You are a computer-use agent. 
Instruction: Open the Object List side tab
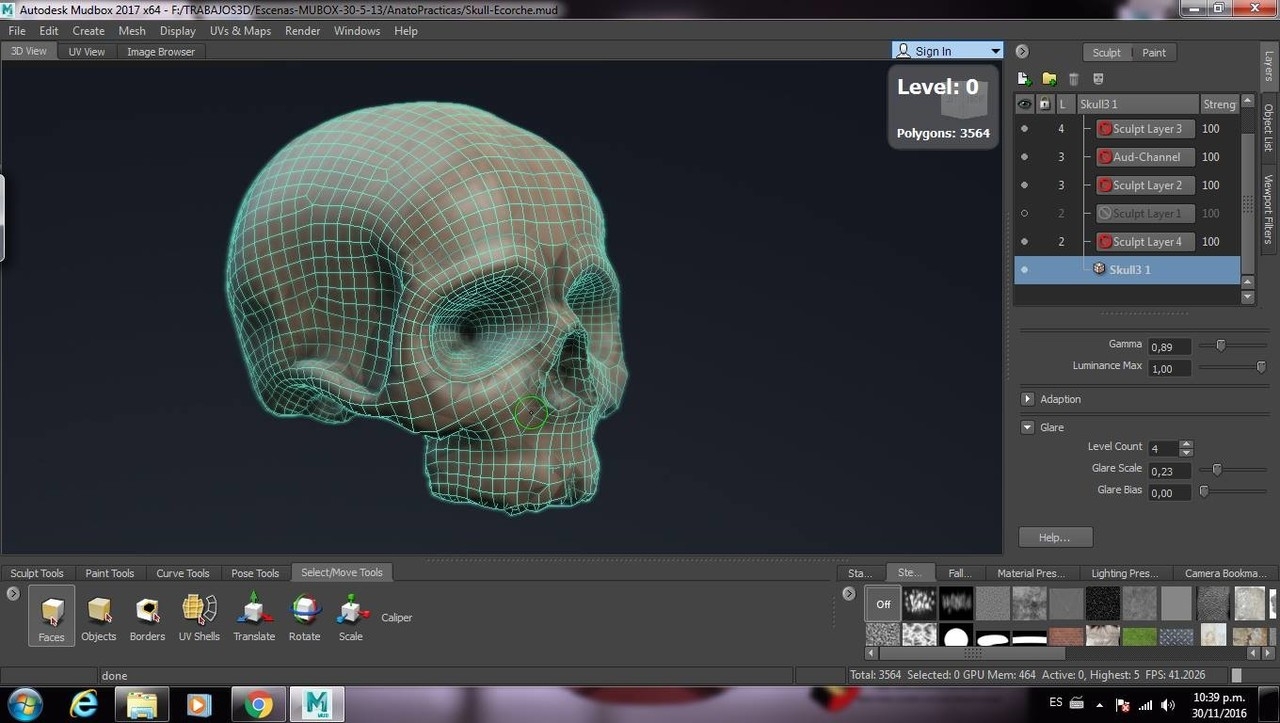click(1268, 127)
